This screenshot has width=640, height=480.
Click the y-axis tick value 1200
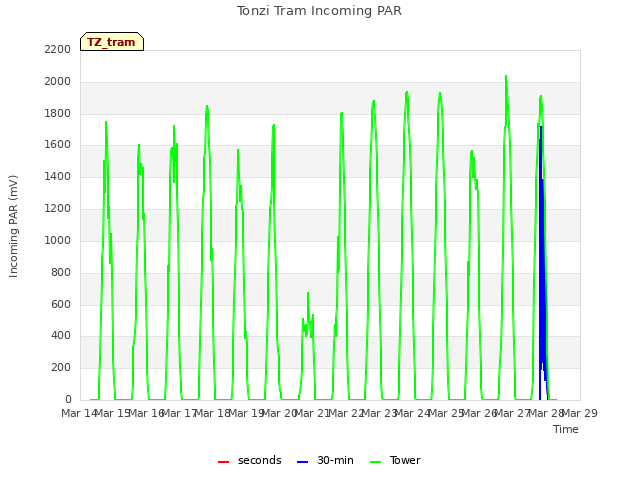(58, 209)
